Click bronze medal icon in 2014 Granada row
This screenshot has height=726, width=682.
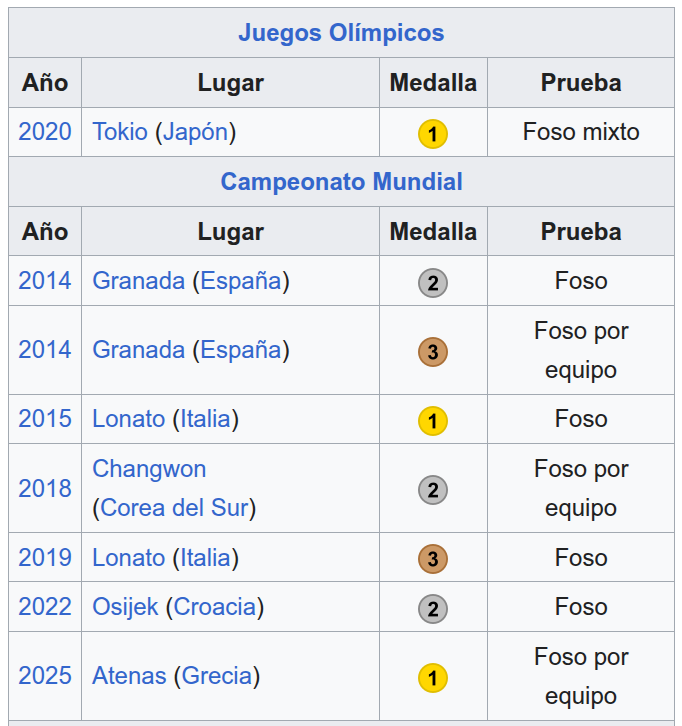pyautogui.click(x=432, y=352)
